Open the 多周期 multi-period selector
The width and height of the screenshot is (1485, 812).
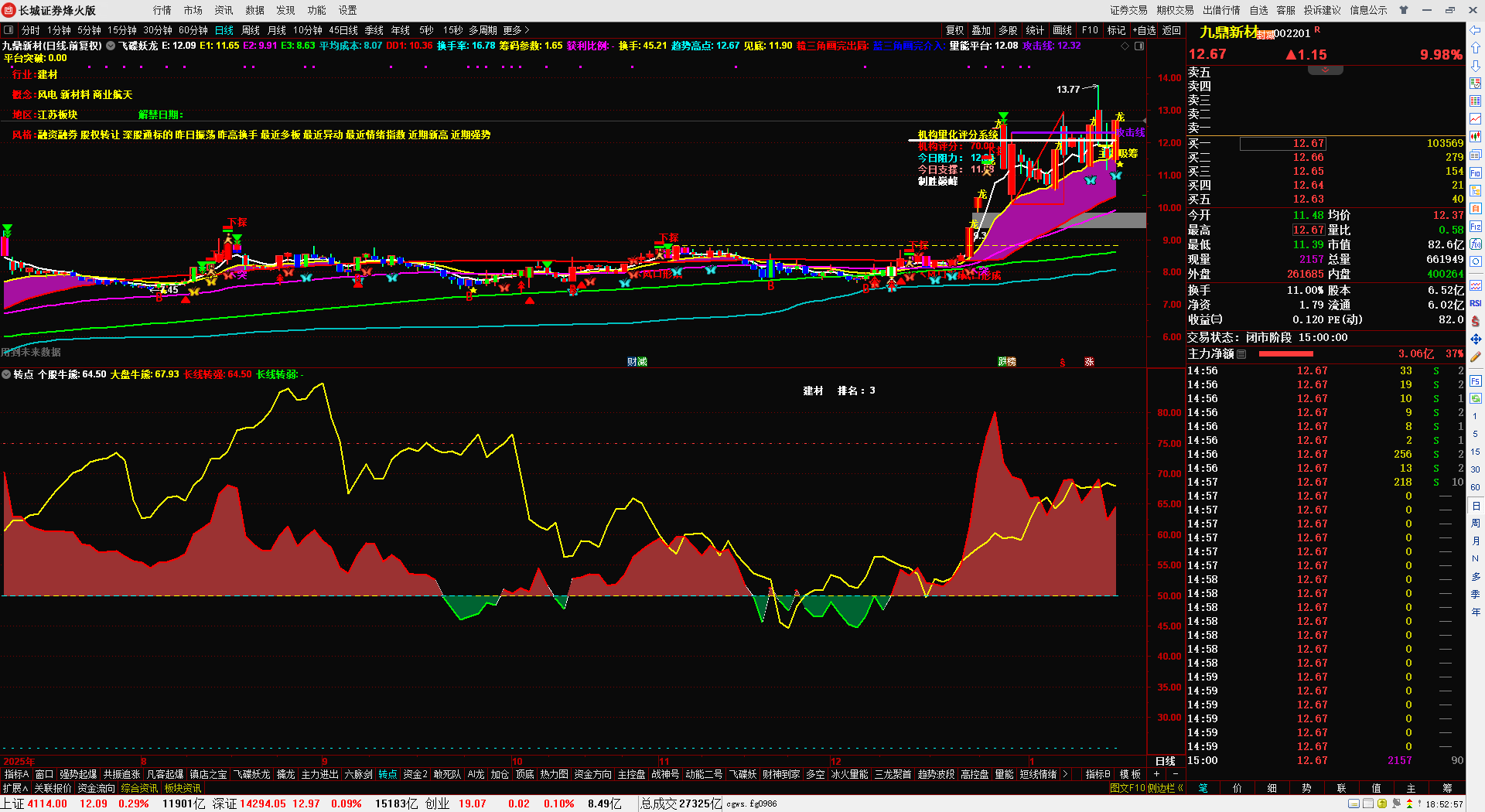[x=483, y=30]
